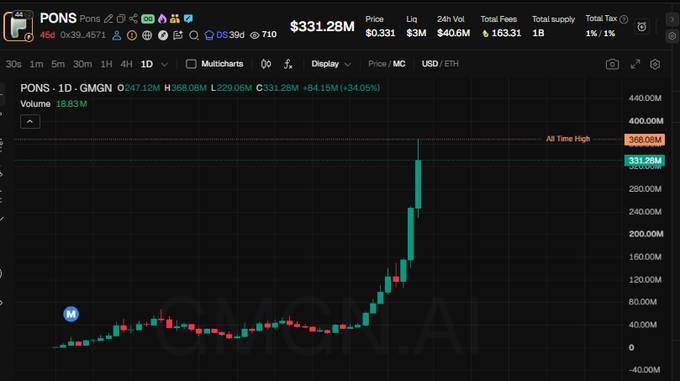Click the 45d token age label
The width and height of the screenshot is (680, 381).
point(47,35)
